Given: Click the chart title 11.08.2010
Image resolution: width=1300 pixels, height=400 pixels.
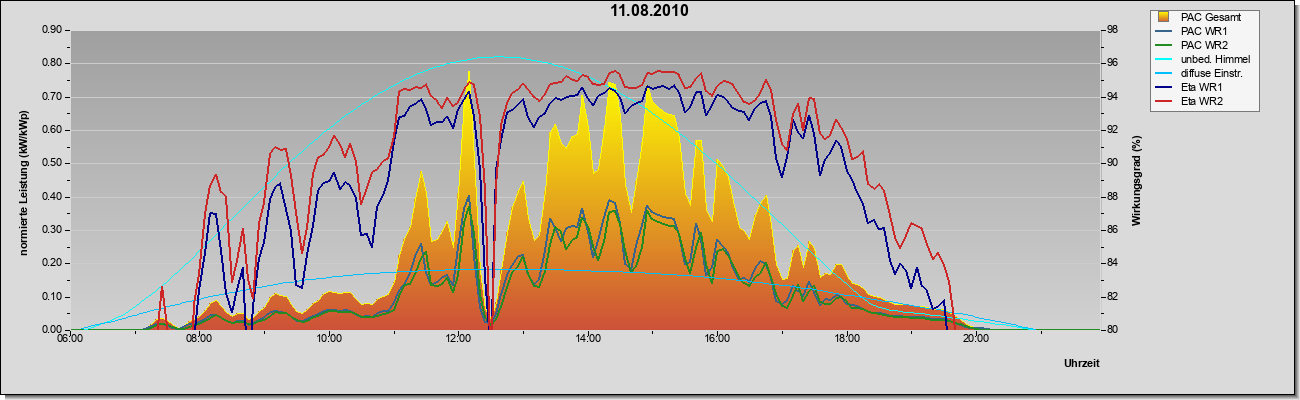Looking at the screenshot, I should 650,11.
